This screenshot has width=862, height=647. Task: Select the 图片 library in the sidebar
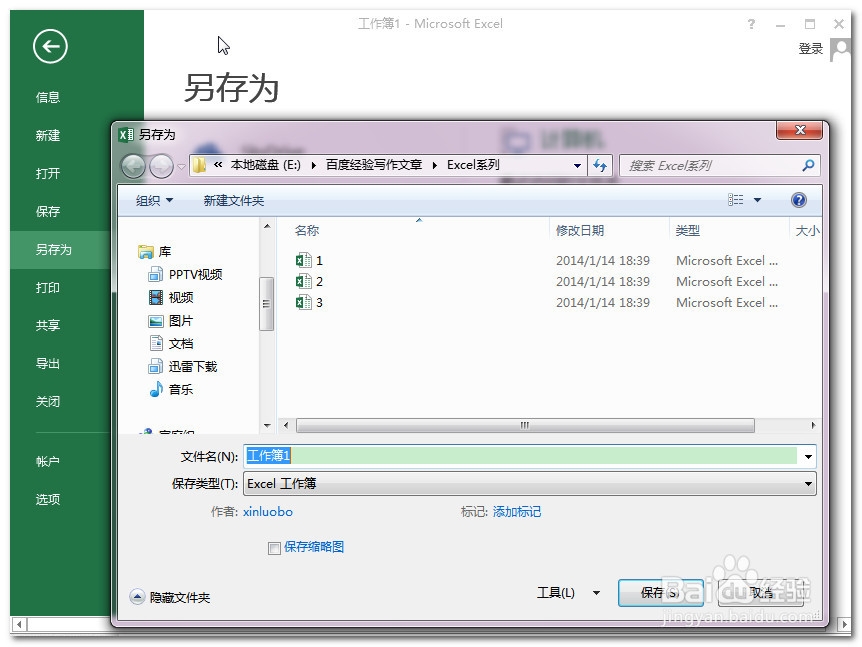(180, 320)
